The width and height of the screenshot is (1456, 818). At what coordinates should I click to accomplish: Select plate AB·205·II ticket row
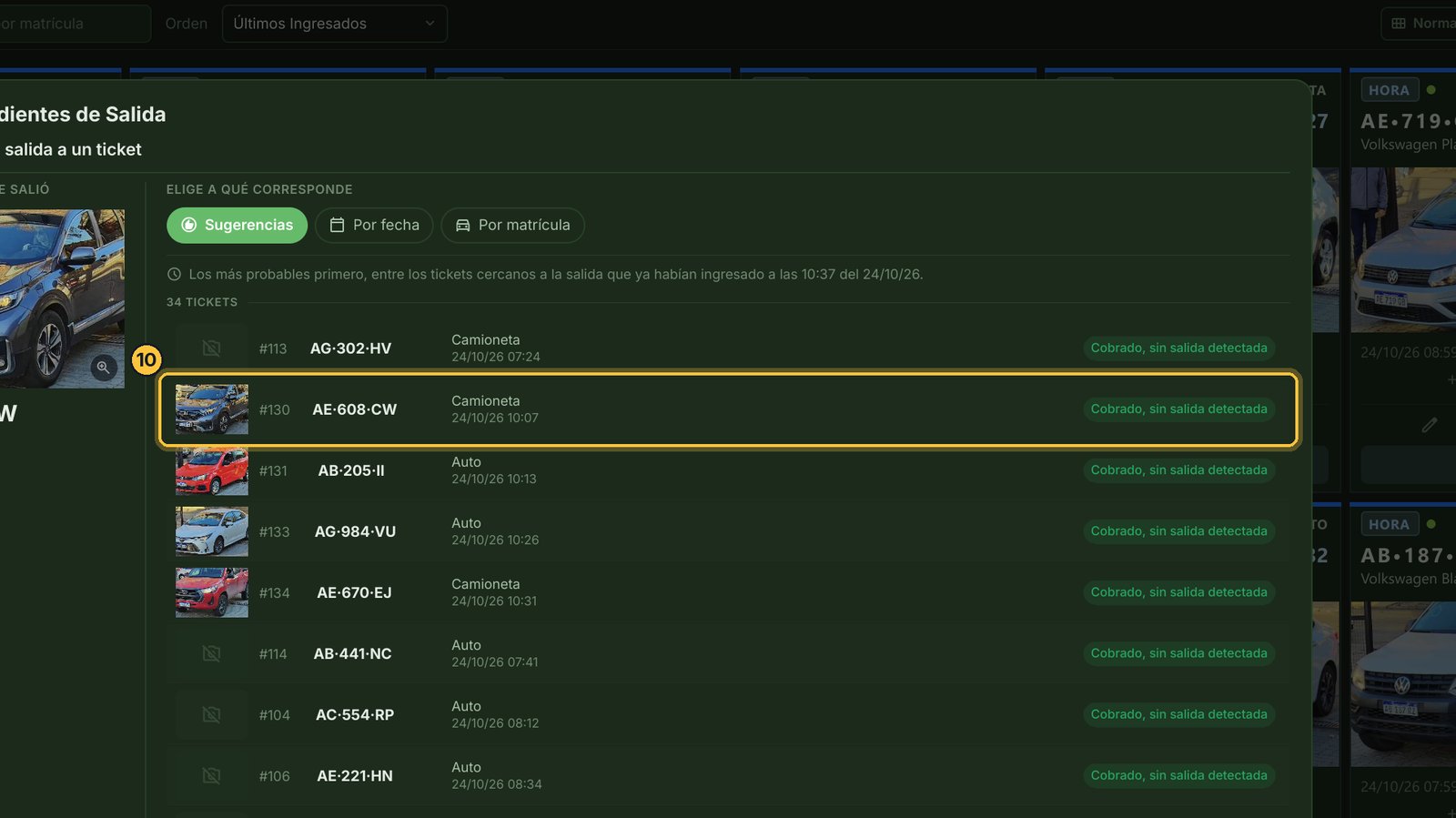(x=728, y=470)
